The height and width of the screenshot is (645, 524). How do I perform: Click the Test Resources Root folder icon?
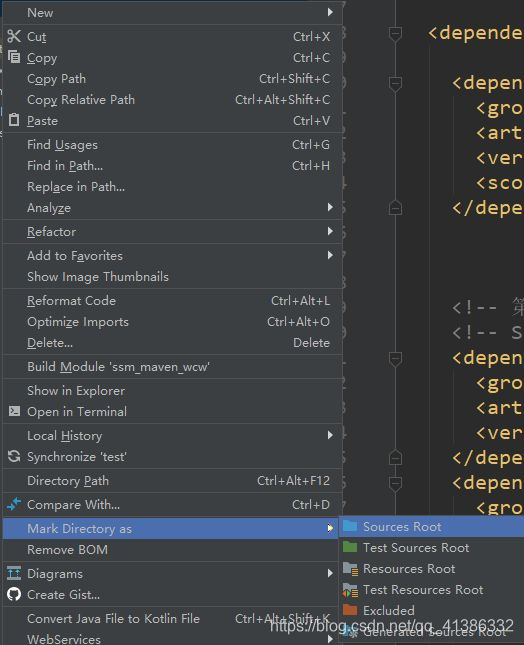(x=350, y=590)
